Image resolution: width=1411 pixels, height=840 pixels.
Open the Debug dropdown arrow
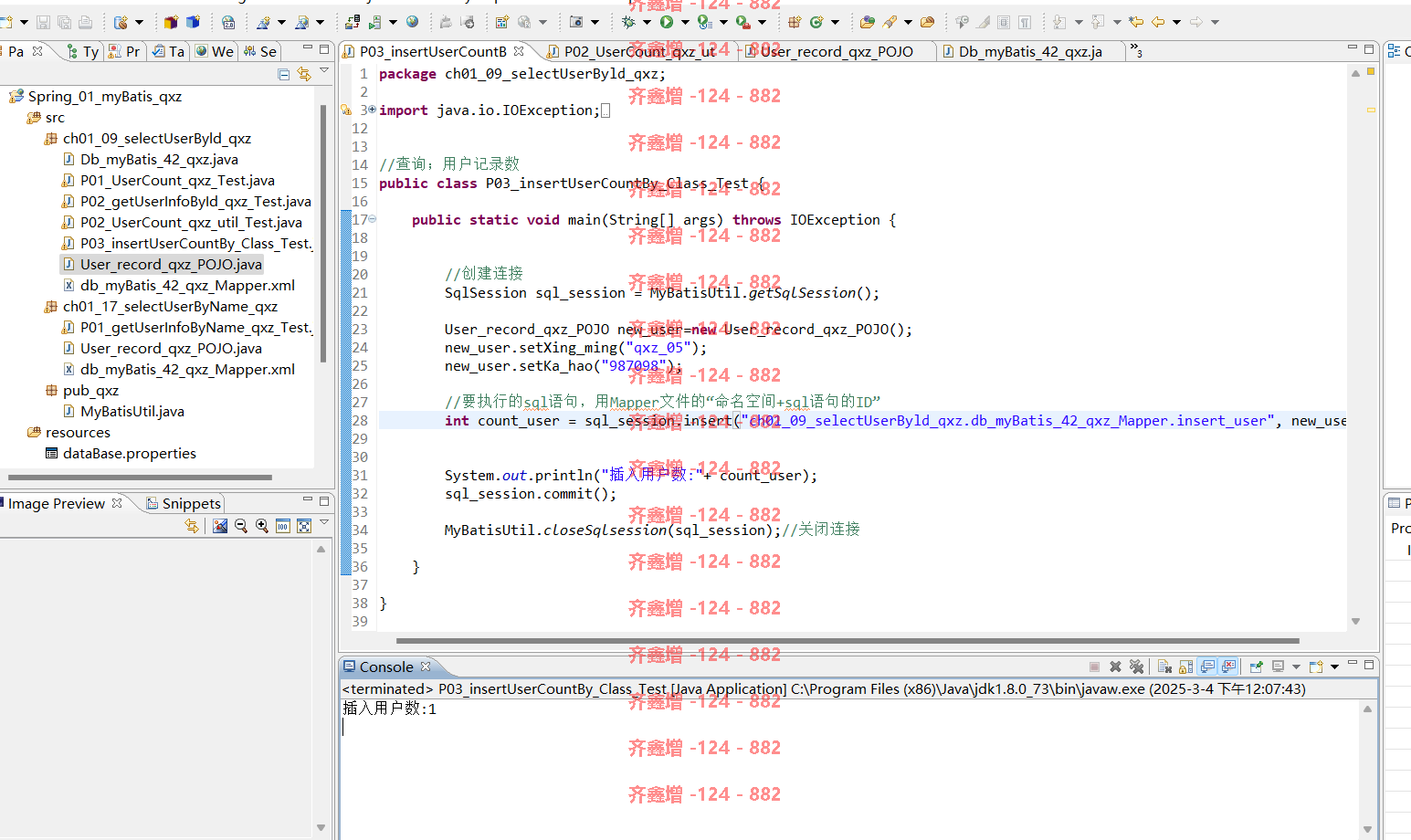[x=647, y=22]
